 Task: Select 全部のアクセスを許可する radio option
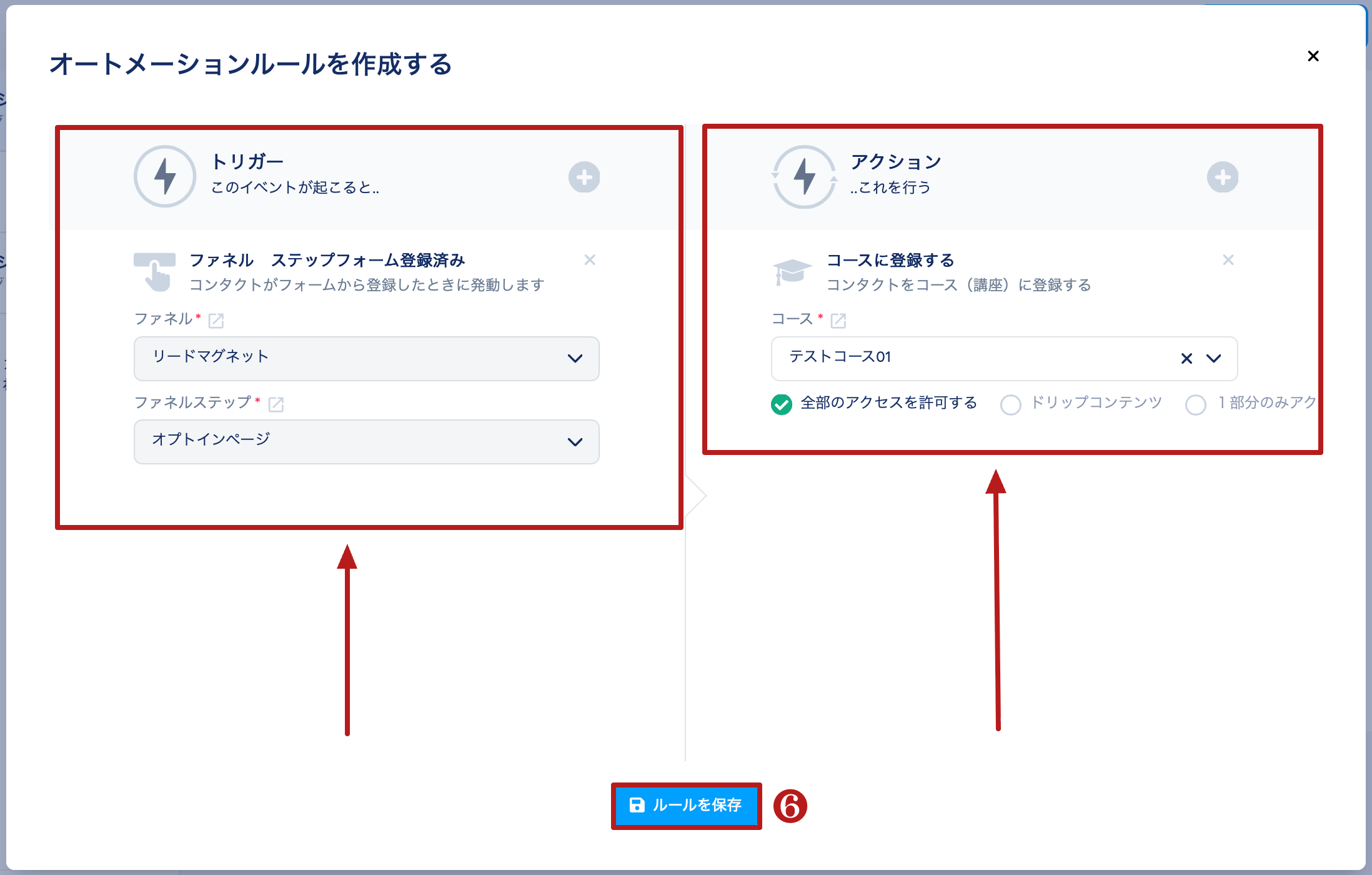[x=782, y=404]
